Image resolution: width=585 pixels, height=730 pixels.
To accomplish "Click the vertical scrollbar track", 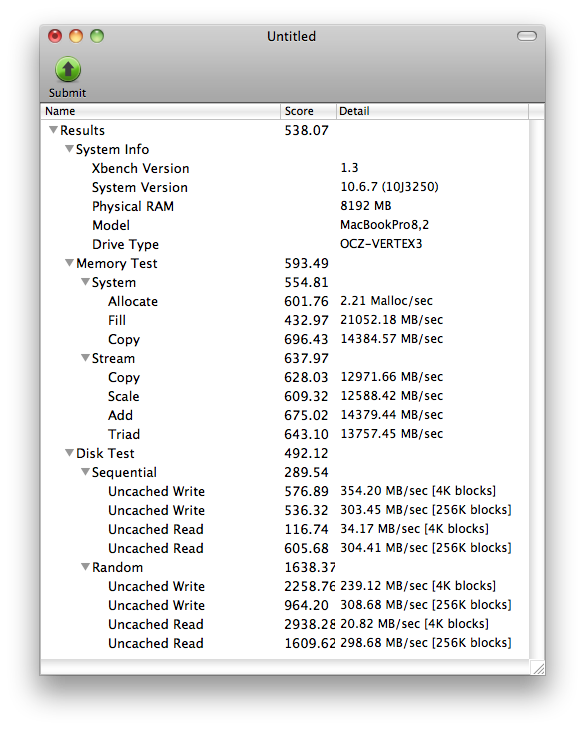I will 537,389.
